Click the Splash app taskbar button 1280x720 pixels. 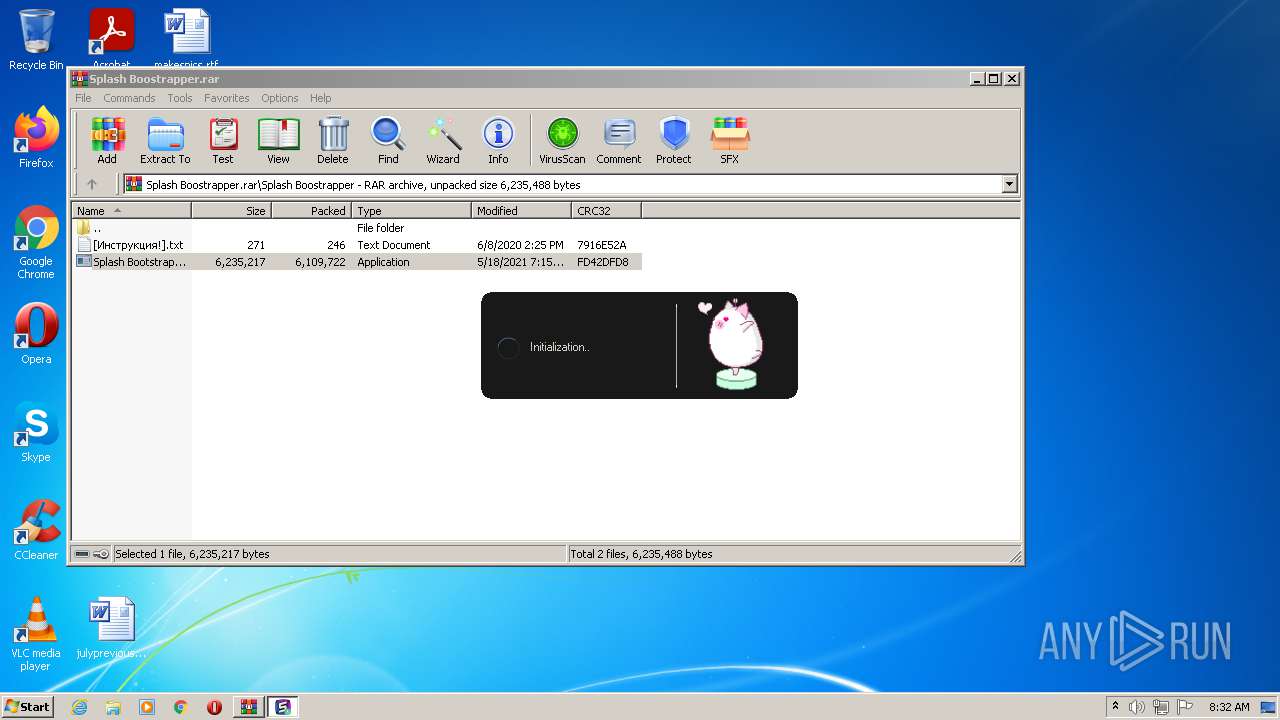(x=283, y=707)
